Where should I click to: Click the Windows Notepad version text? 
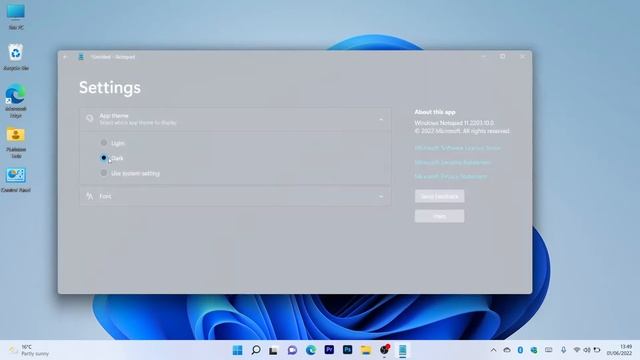[454, 123]
